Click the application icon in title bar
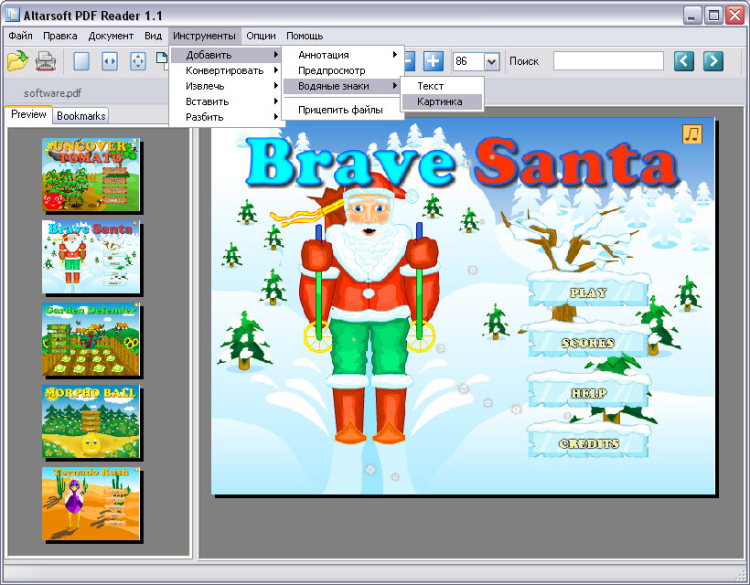The height and width of the screenshot is (585, 750). point(12,15)
